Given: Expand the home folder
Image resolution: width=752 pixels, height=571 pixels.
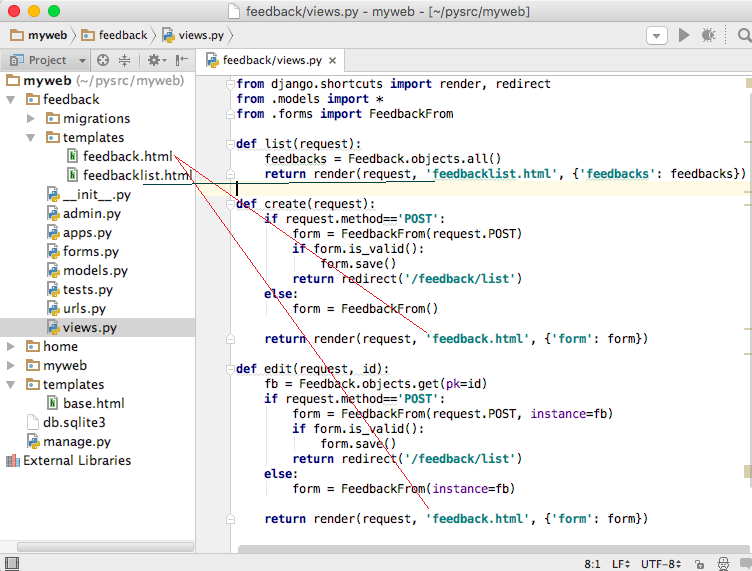Looking at the screenshot, I should tap(11, 346).
